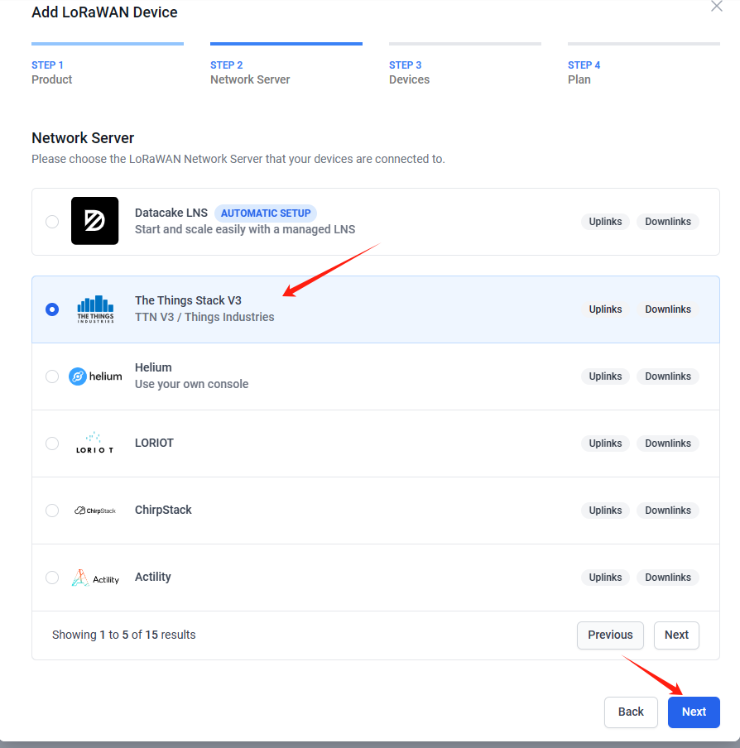Viewport: 740px width, 748px height.
Task: Go to Step 4 Plan
Action: [644, 64]
